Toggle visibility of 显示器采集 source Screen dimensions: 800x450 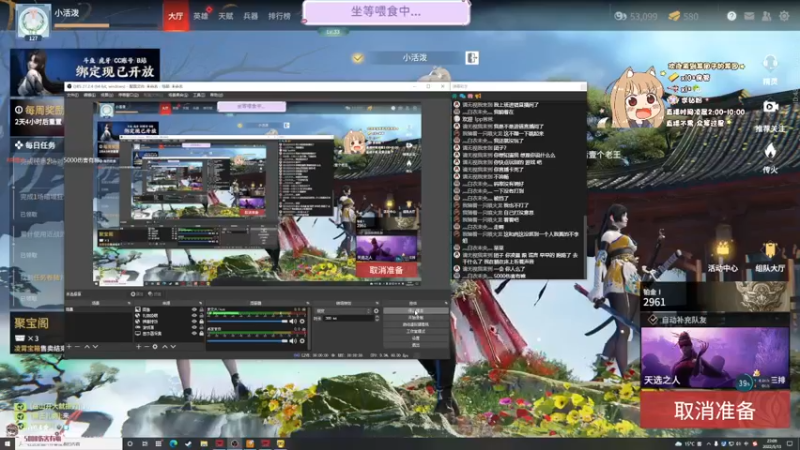[x=194, y=333]
